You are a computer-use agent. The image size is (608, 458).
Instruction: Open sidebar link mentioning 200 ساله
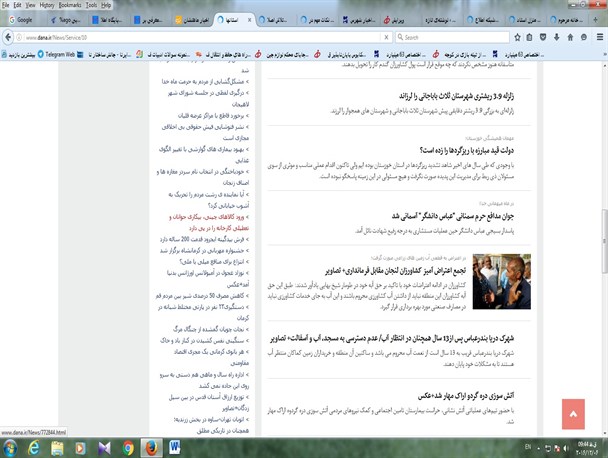point(205,239)
